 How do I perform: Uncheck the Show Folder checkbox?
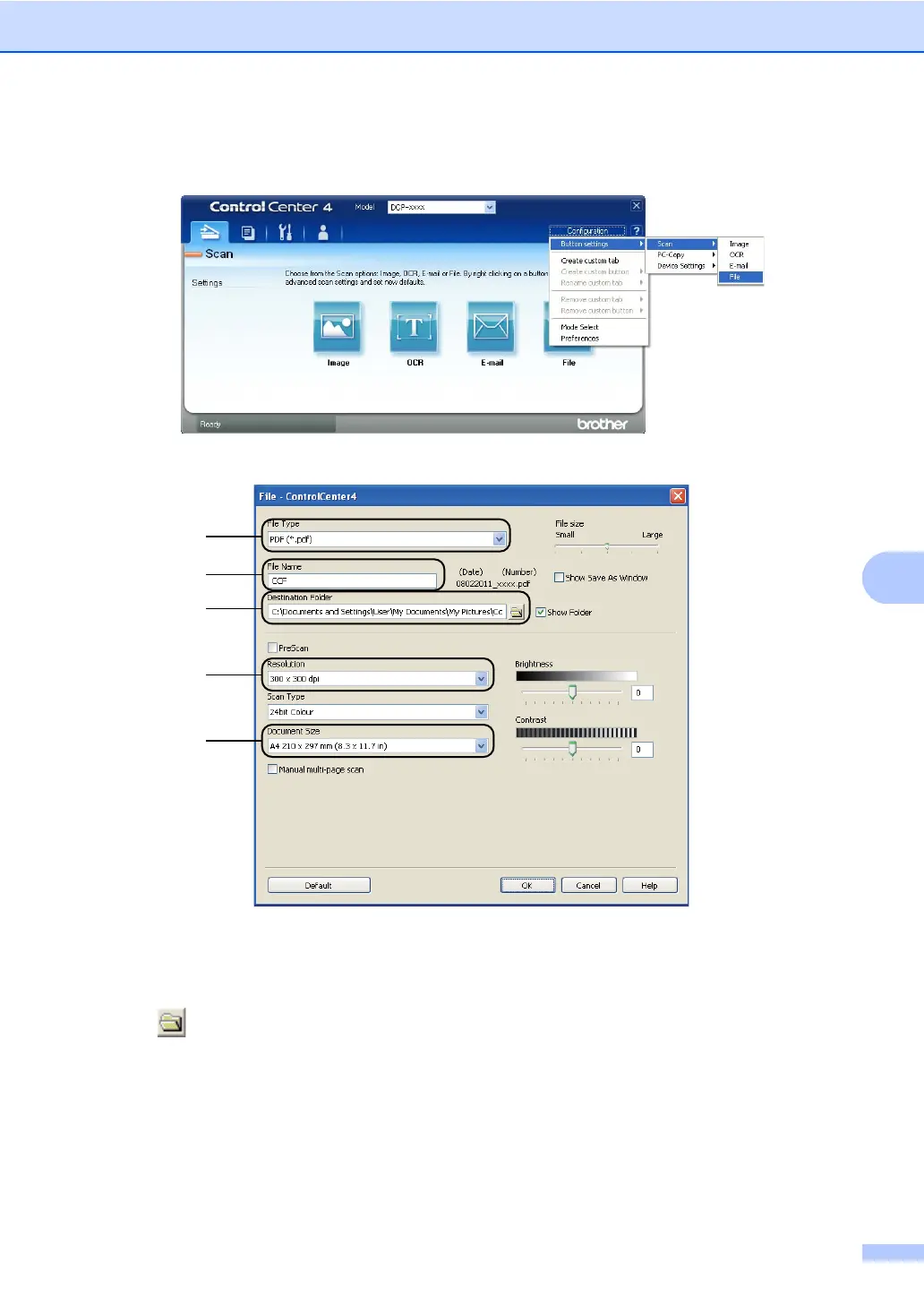pyautogui.click(x=540, y=613)
